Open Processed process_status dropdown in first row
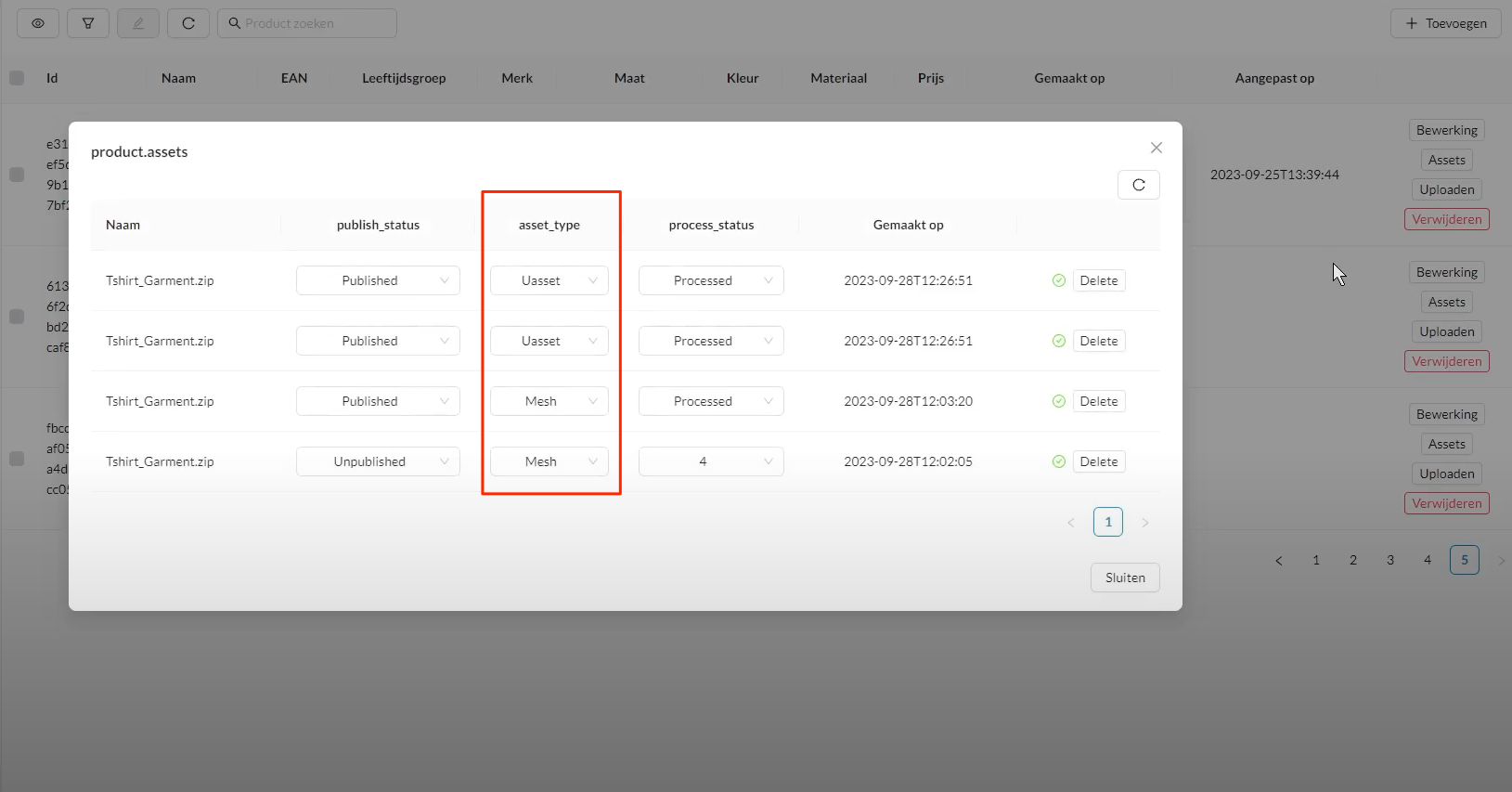The image size is (1512, 792). tap(711, 280)
